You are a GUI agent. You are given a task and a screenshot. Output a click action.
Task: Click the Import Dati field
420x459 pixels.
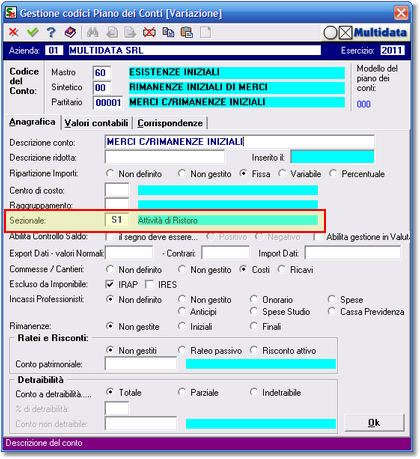[353, 253]
